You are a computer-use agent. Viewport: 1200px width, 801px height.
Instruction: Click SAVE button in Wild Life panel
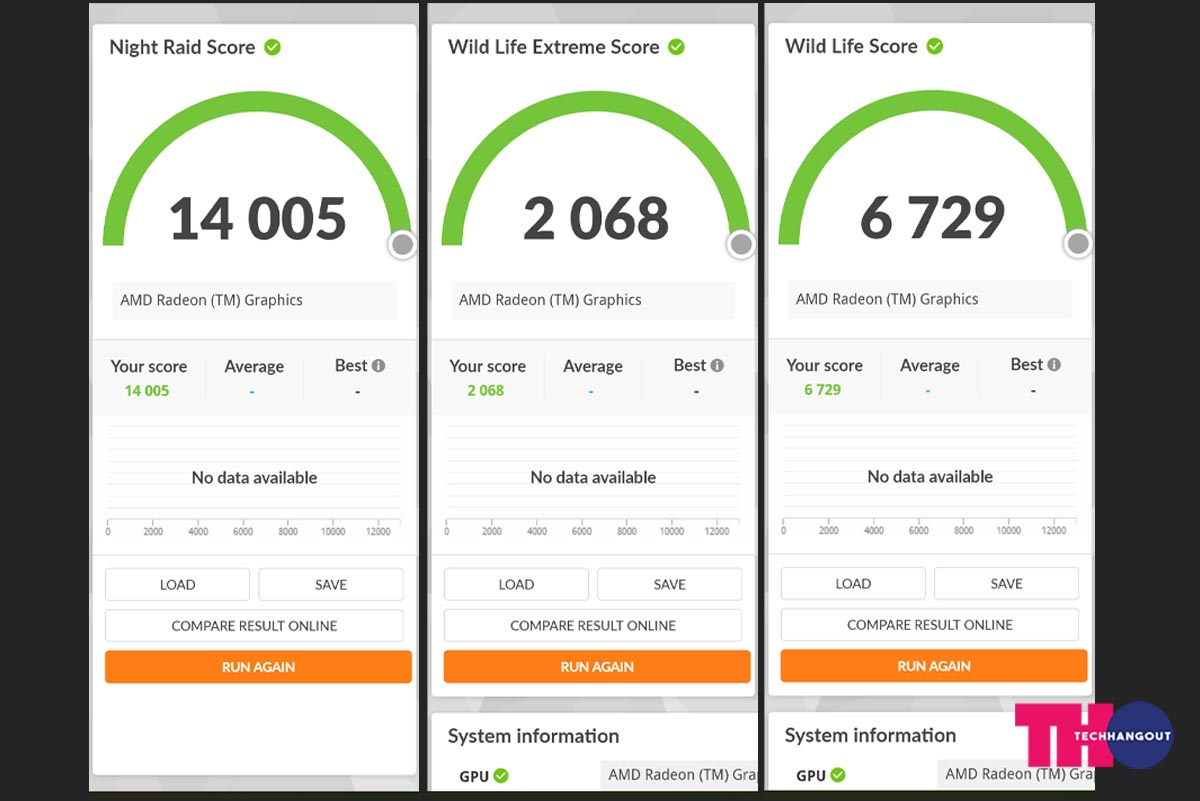[1007, 584]
